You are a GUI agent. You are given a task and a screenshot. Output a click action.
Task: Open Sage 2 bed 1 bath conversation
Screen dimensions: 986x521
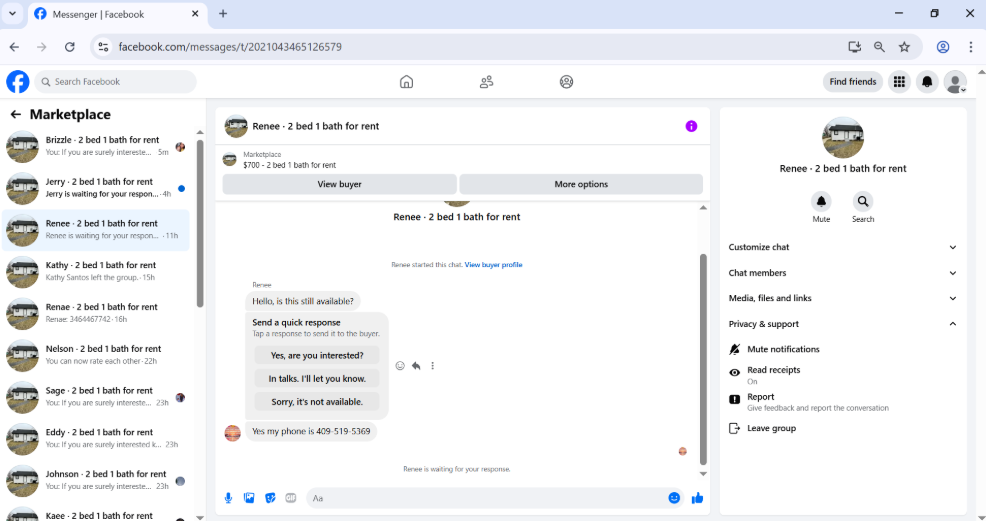pyautogui.click(x=97, y=397)
